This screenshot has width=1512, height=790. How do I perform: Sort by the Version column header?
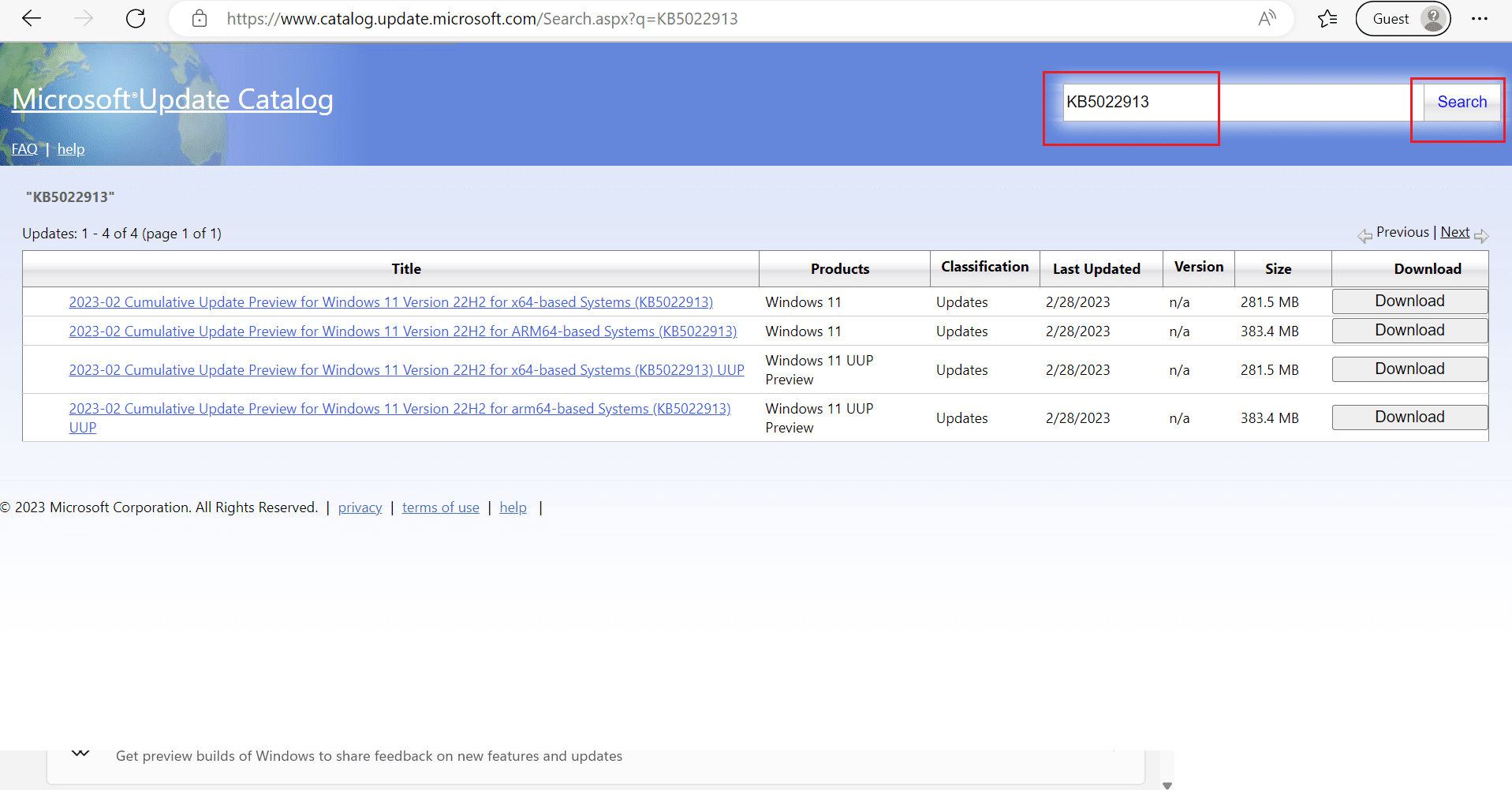[x=1198, y=267]
